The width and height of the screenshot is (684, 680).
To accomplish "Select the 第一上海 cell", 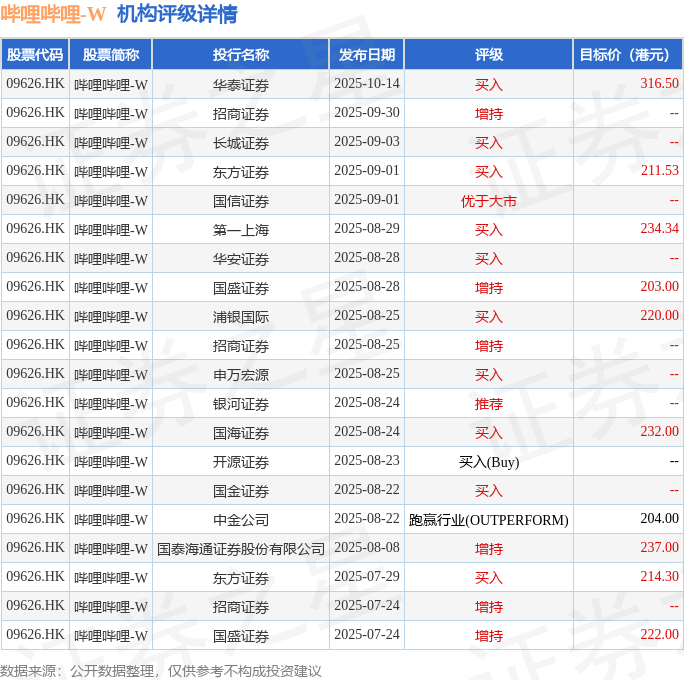I will tap(241, 229).
